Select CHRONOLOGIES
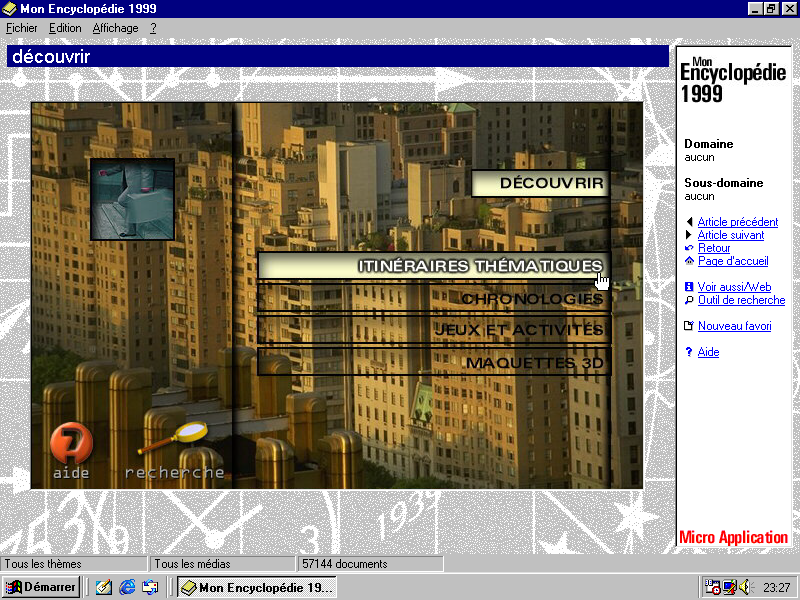Viewport: 800px width, 600px height. (434, 298)
